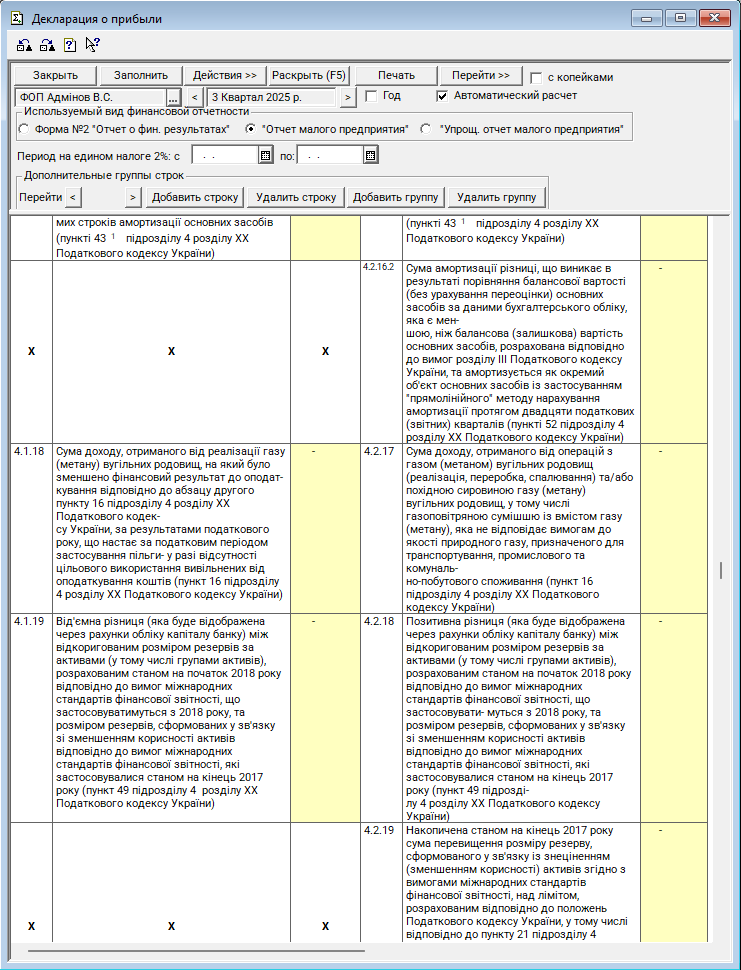The width and height of the screenshot is (741, 970).
Task: Go to previous quarter with left arrow
Action: [x=196, y=98]
